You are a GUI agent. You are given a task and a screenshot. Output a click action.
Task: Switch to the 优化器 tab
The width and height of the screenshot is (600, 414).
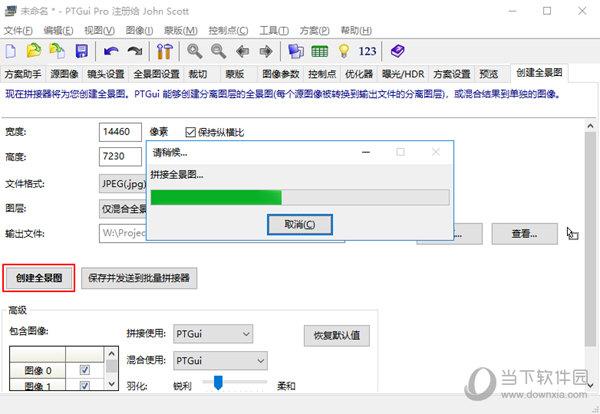(359, 74)
